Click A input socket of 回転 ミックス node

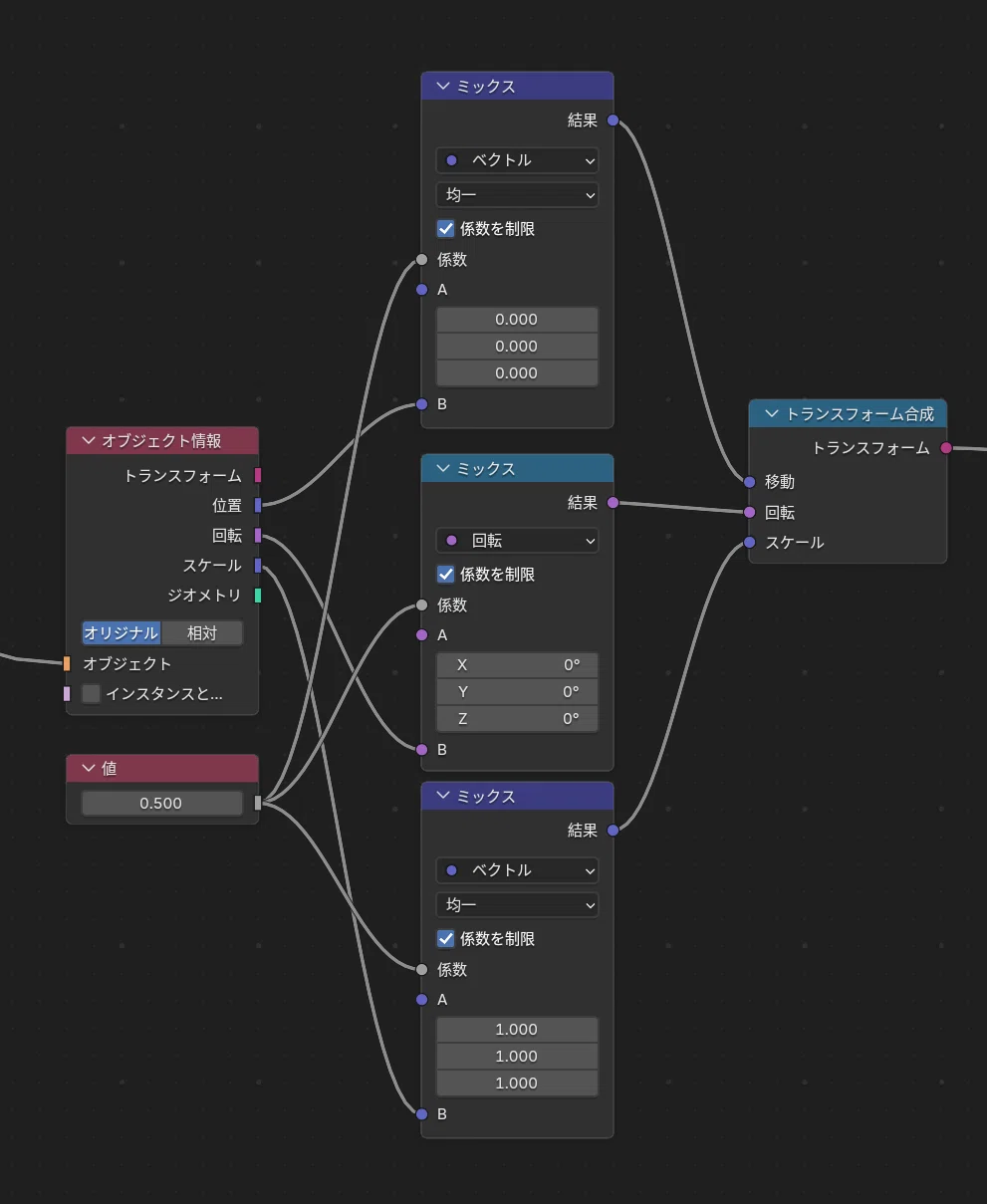coord(421,635)
